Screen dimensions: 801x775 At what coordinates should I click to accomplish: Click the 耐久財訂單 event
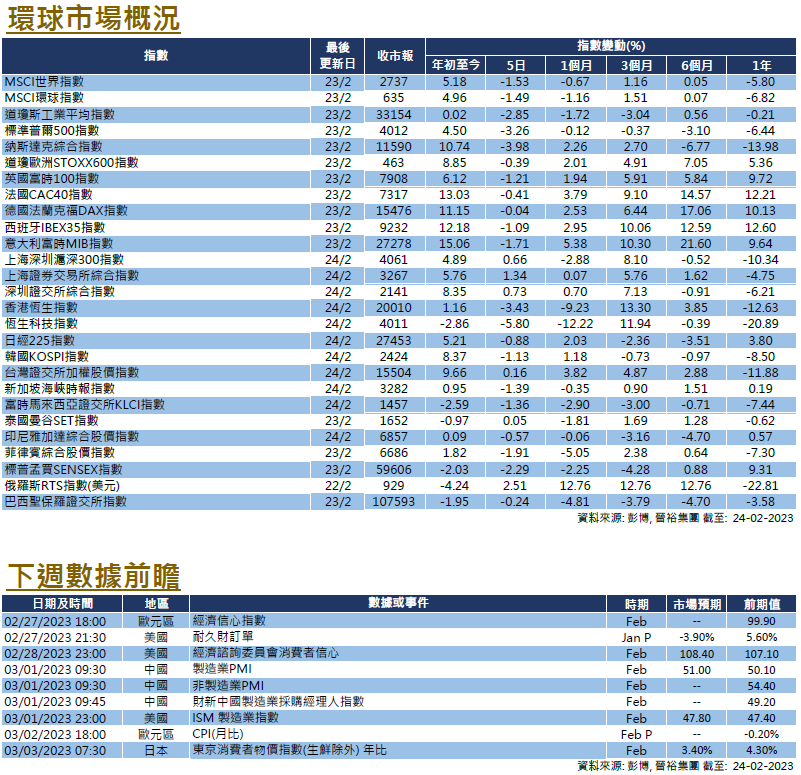tap(223, 637)
